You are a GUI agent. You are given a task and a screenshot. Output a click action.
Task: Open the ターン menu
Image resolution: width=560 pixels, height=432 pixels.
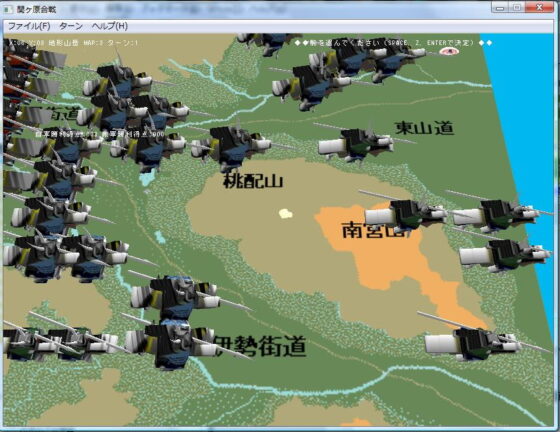point(71,26)
